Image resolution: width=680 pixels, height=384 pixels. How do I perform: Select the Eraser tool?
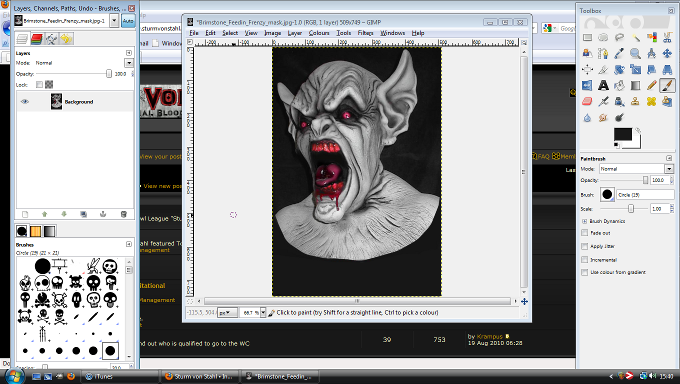[587, 102]
